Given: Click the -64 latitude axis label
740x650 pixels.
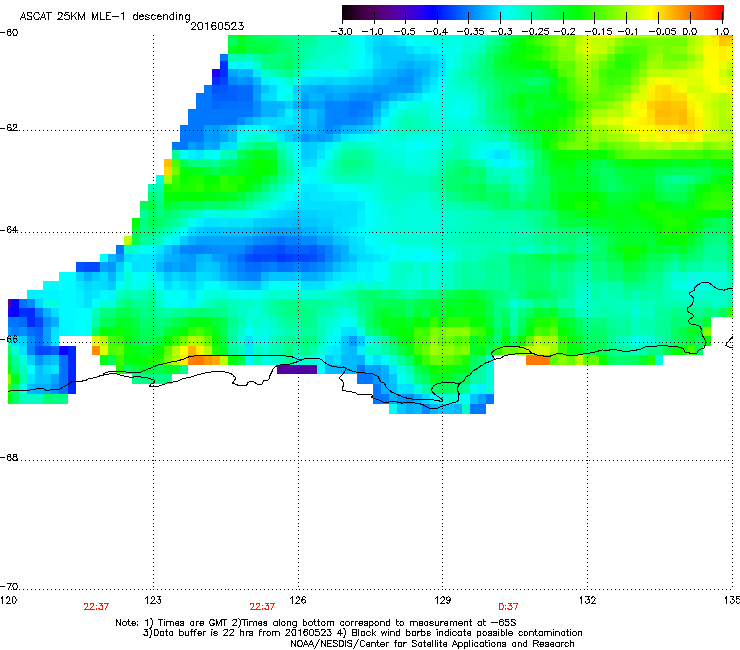Looking at the screenshot, I should (x=9, y=230).
